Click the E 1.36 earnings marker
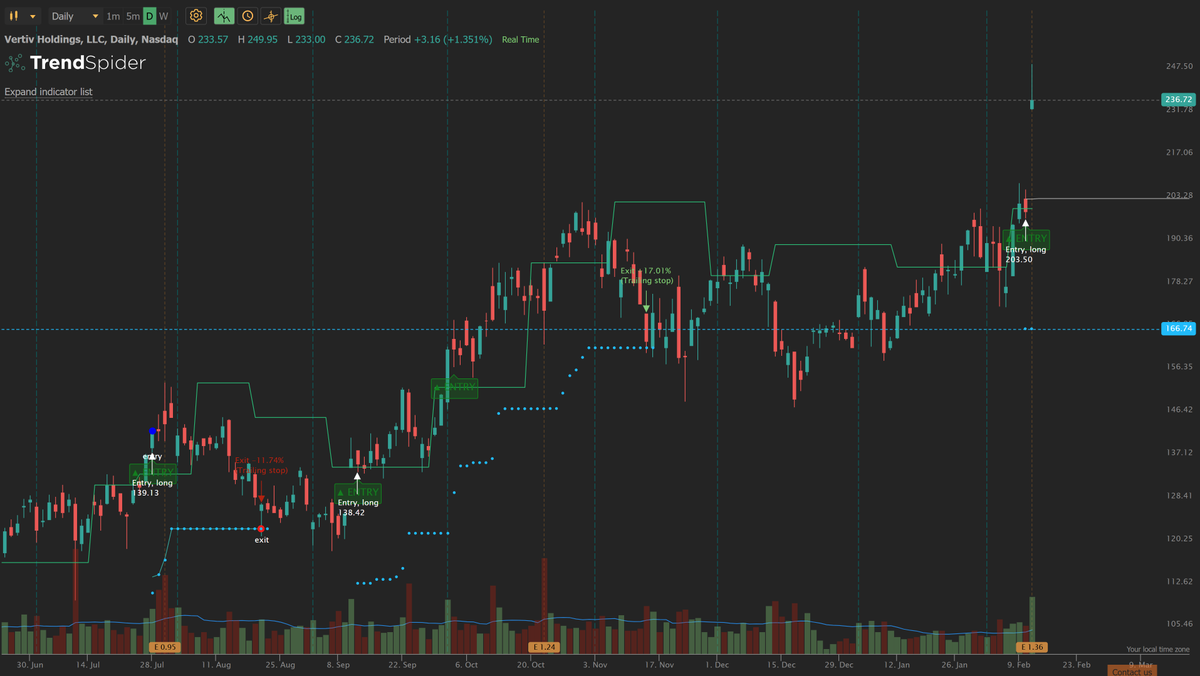1200x676 pixels. pos(1030,647)
